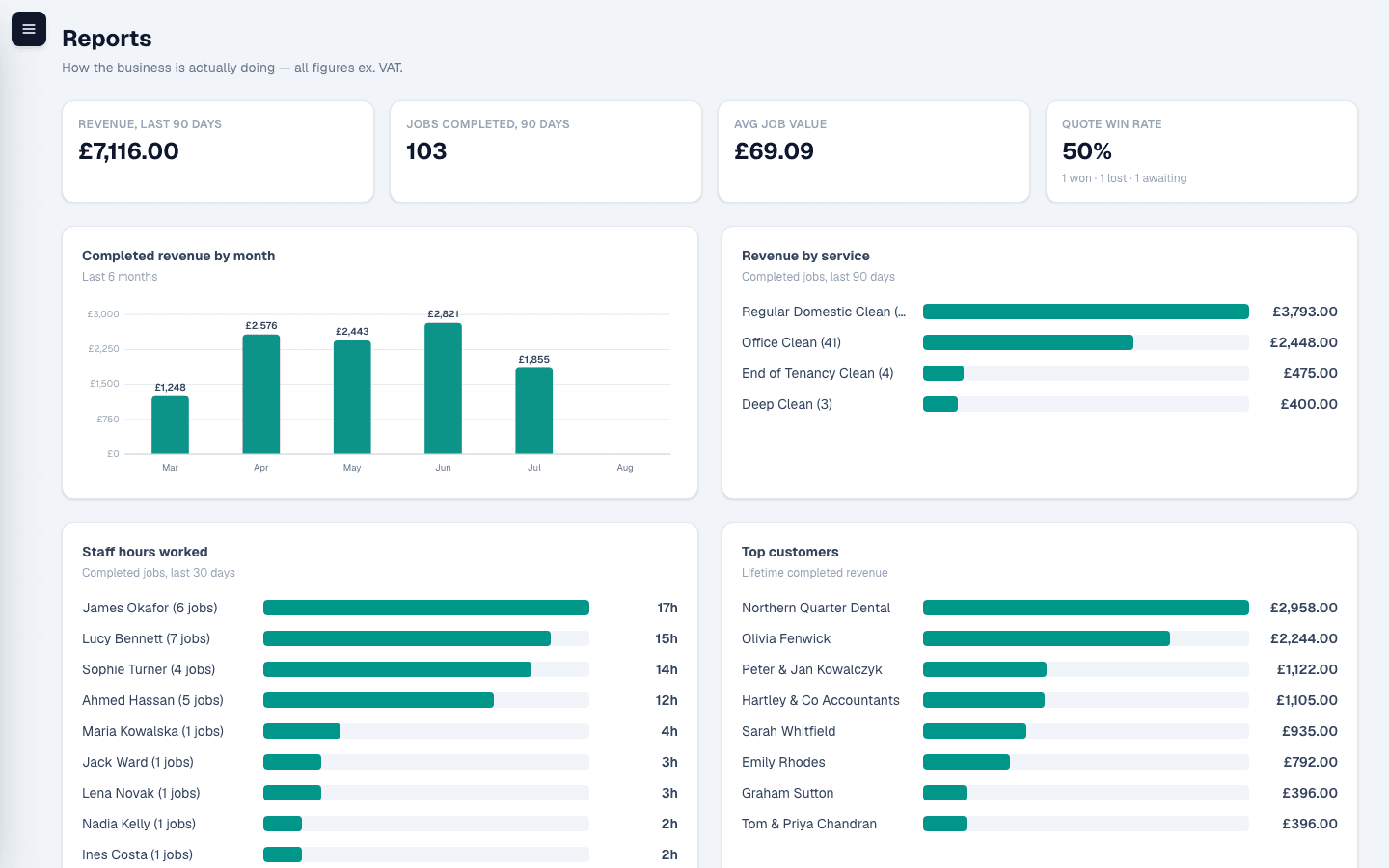The image size is (1389, 868).
Task: Click the Office Clean revenue bar
Action: click(x=1028, y=342)
